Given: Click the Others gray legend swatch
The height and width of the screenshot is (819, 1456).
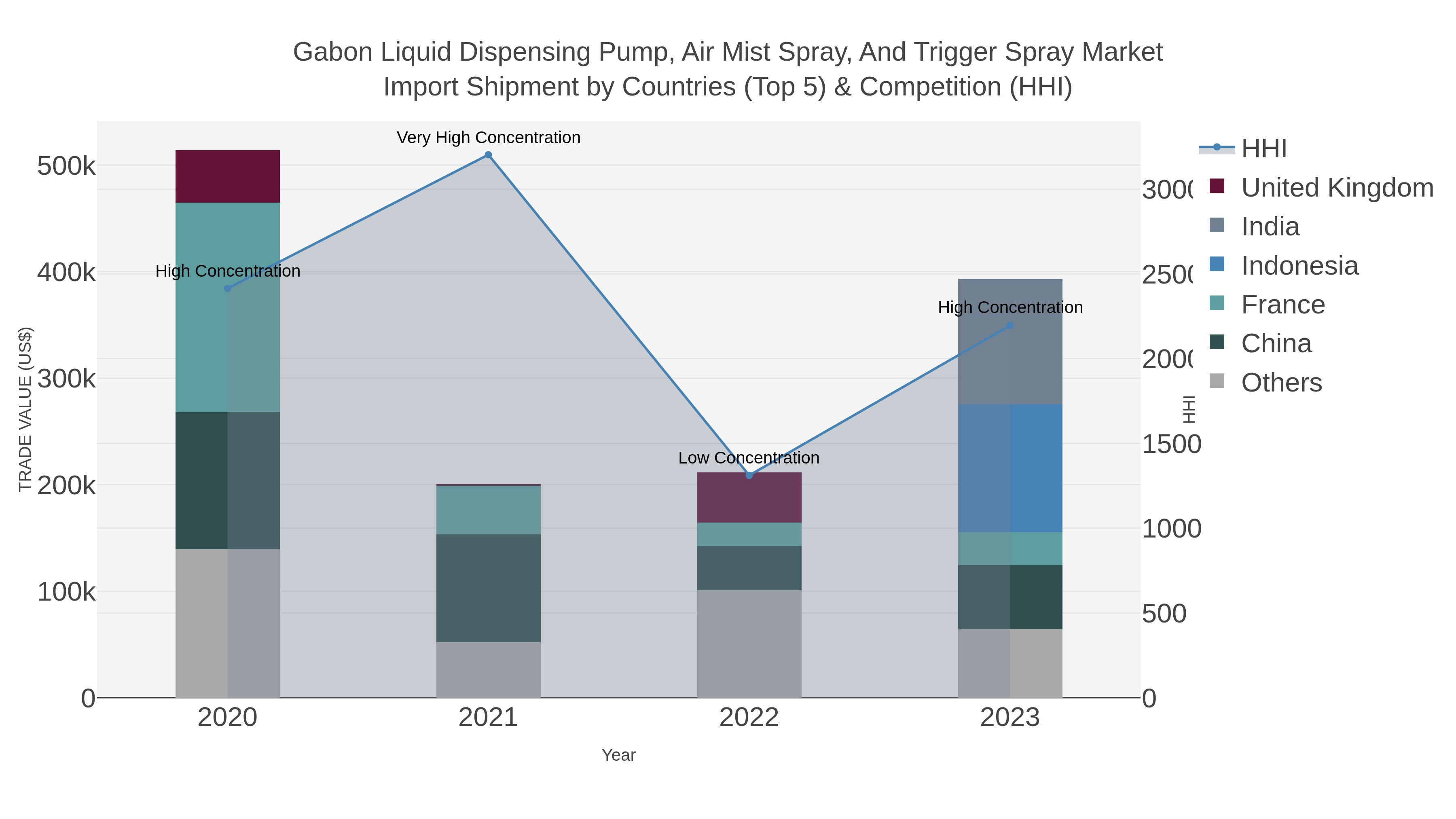Looking at the screenshot, I should (x=1217, y=381).
